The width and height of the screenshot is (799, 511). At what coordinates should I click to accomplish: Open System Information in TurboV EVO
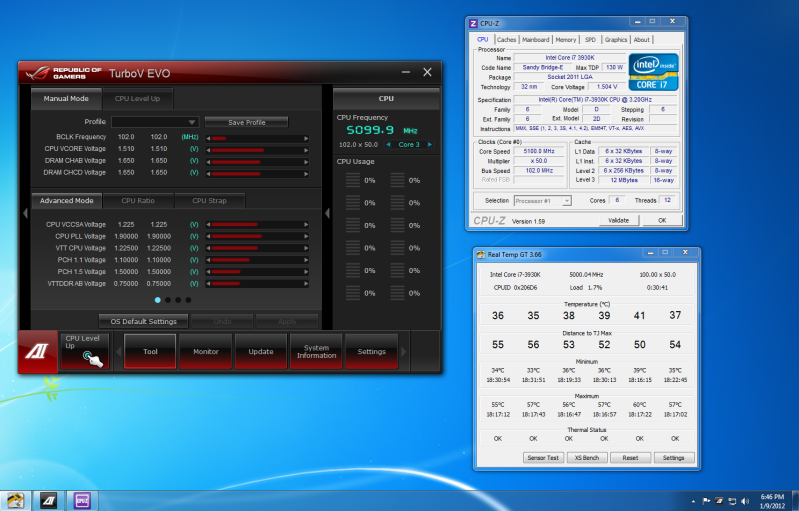[316, 352]
